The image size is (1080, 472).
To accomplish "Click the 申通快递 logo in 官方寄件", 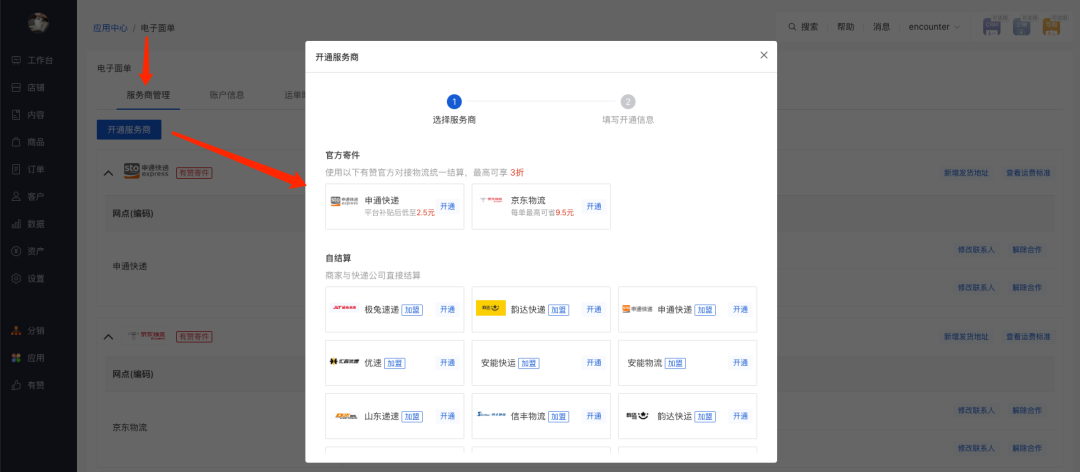I will click(344, 201).
